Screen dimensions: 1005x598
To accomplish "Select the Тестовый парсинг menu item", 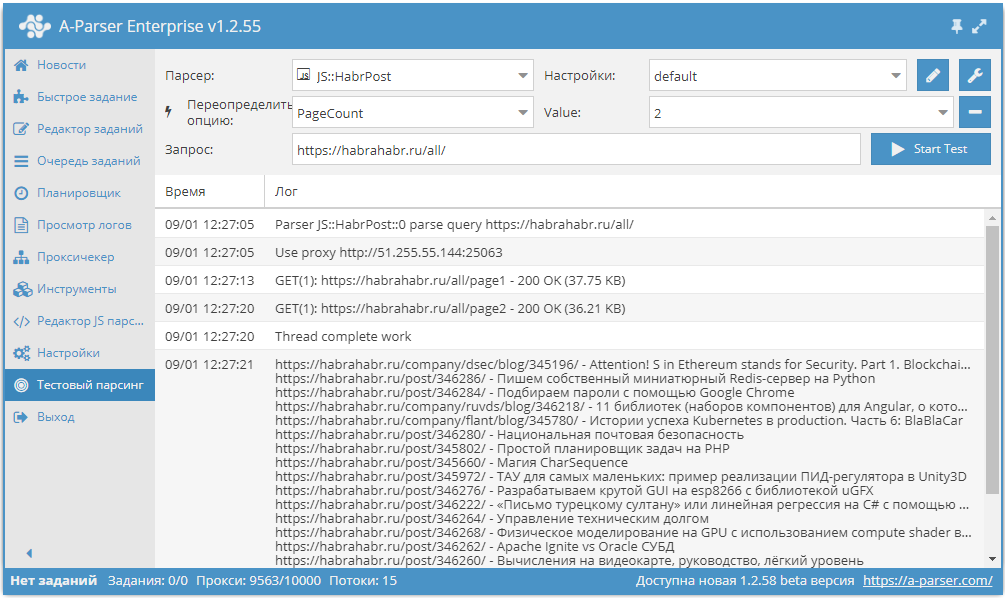I will (79, 385).
